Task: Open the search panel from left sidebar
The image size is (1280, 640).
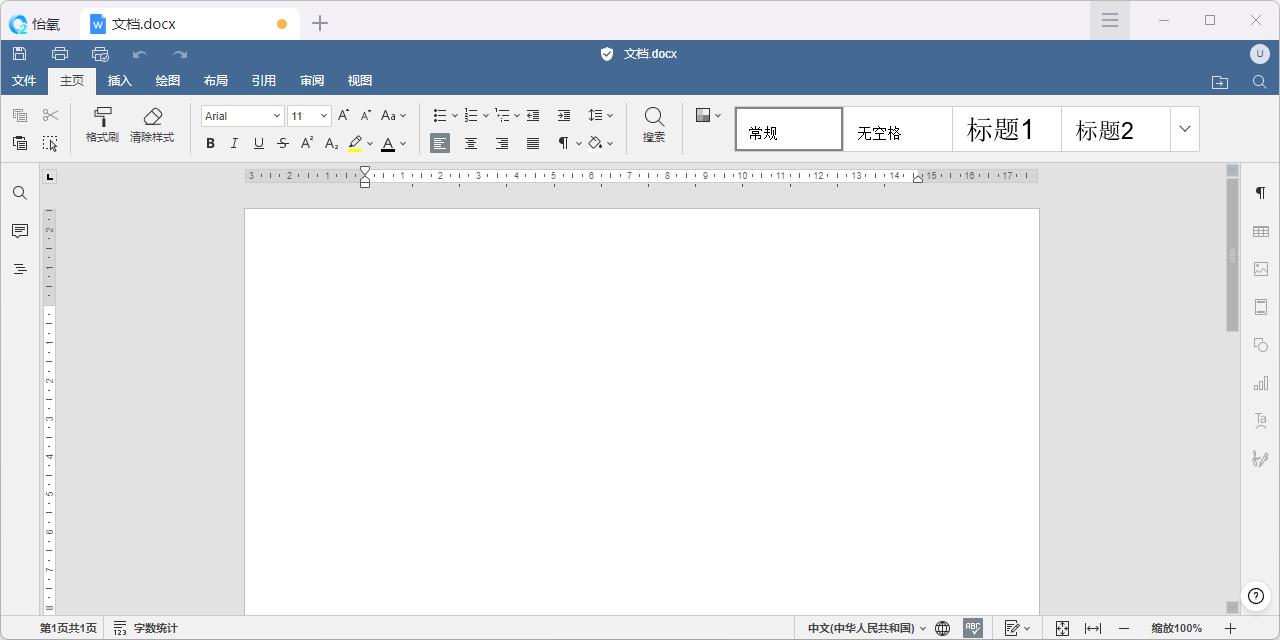Action: point(20,193)
